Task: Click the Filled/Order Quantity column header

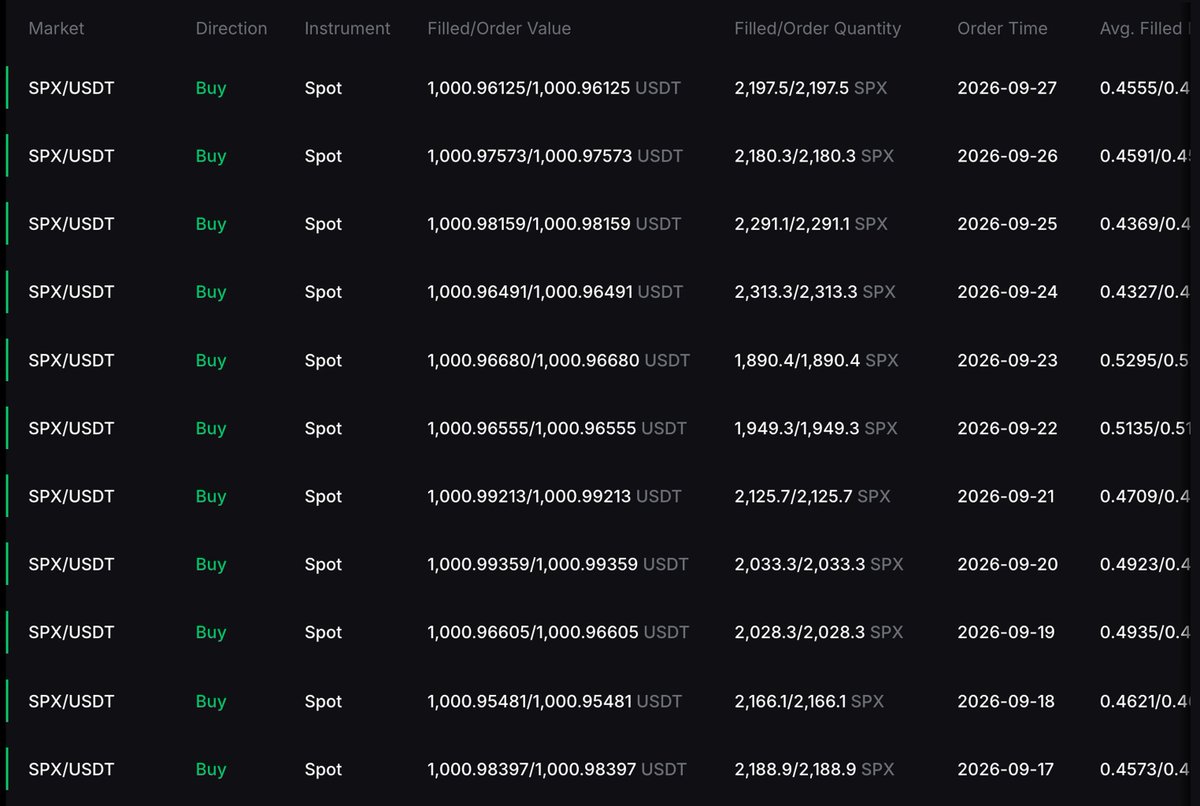Action: click(817, 28)
